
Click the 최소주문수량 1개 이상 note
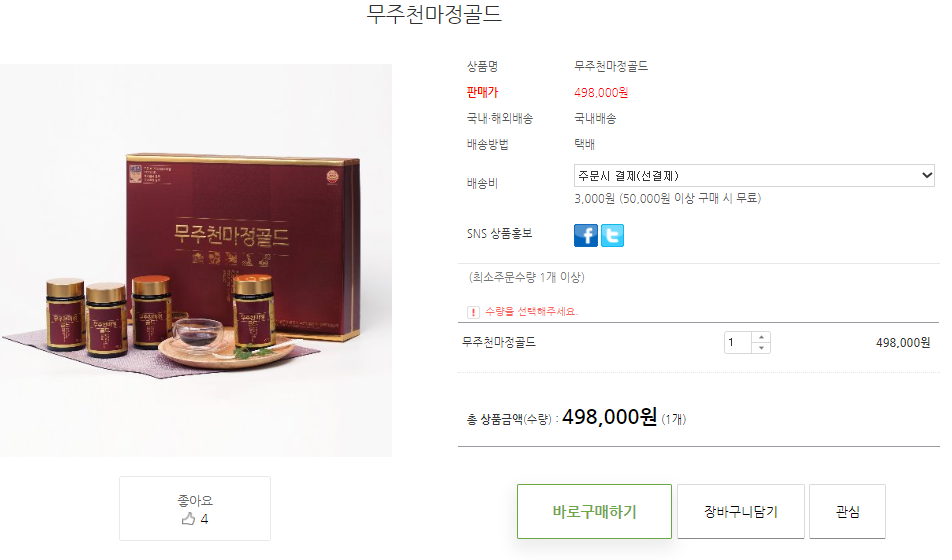tap(526, 277)
